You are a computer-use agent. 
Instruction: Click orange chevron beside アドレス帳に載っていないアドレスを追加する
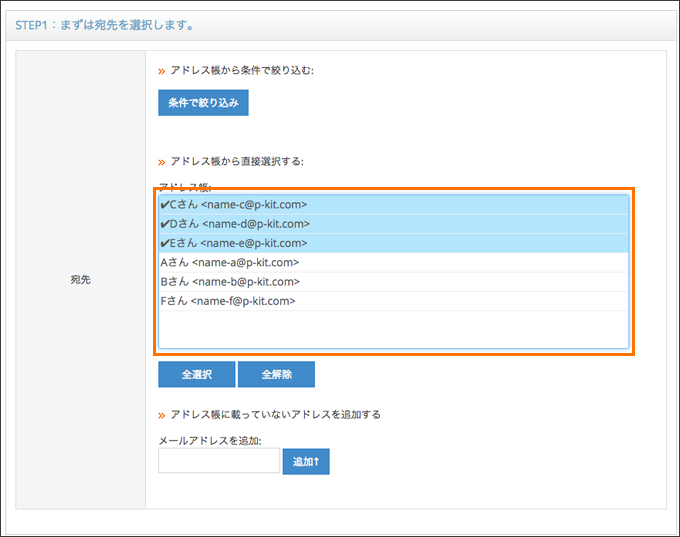tap(162, 416)
